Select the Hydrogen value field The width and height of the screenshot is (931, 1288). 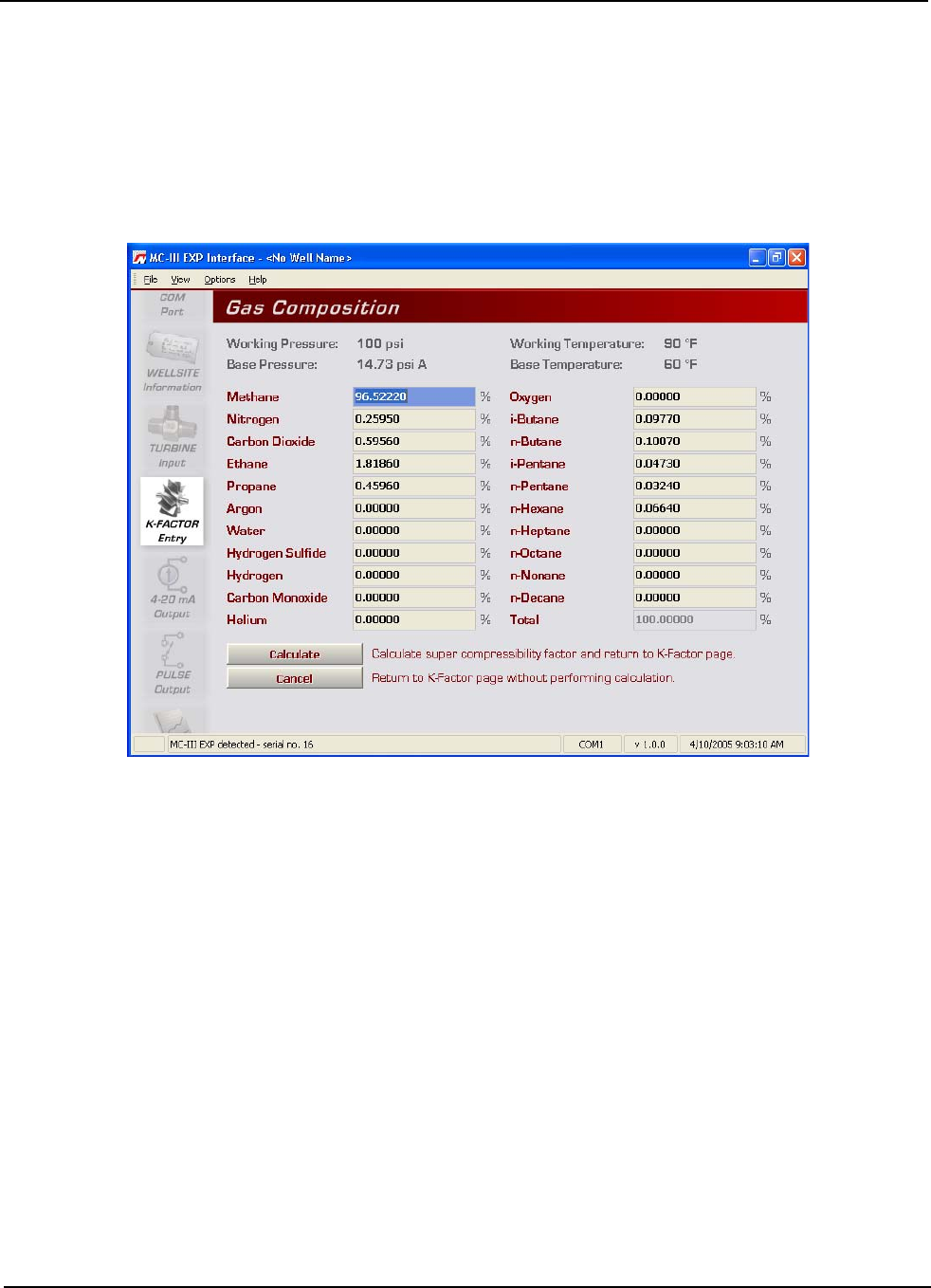click(x=414, y=575)
